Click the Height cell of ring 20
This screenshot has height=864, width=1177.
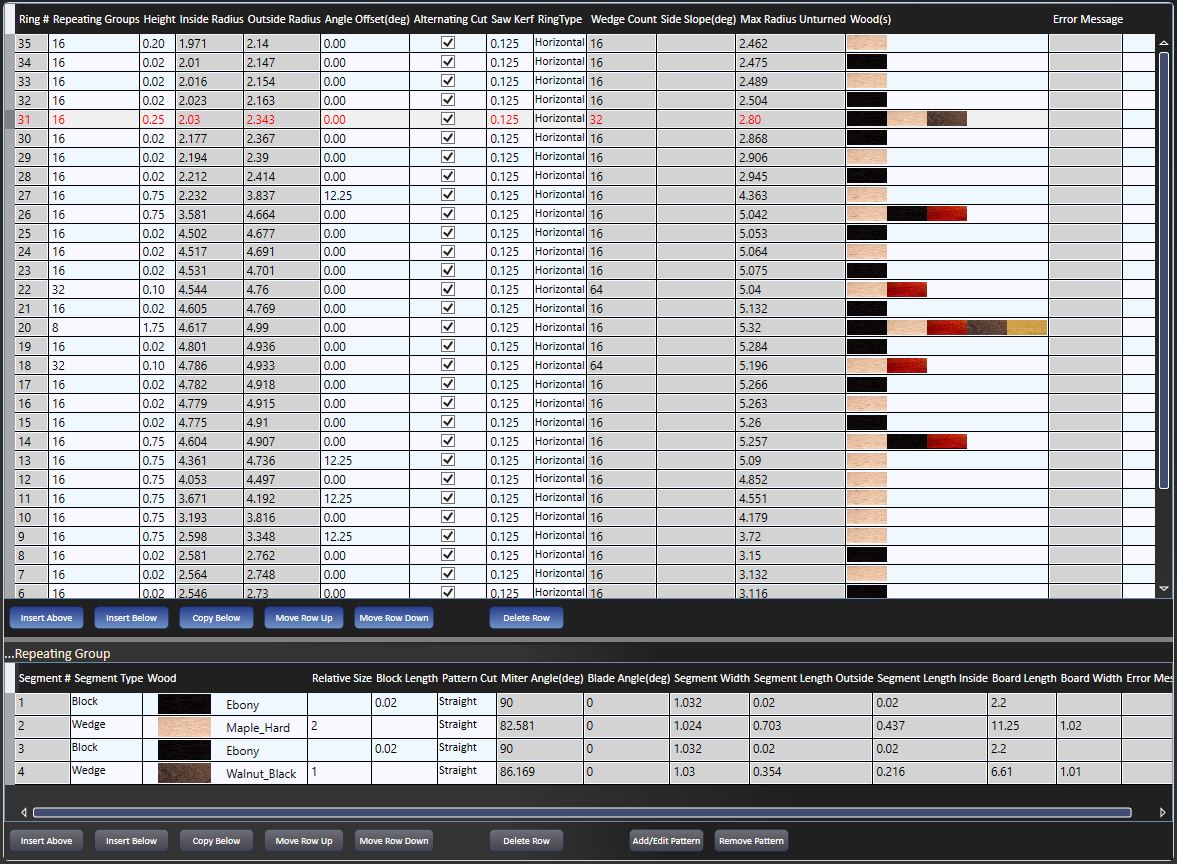(157, 327)
